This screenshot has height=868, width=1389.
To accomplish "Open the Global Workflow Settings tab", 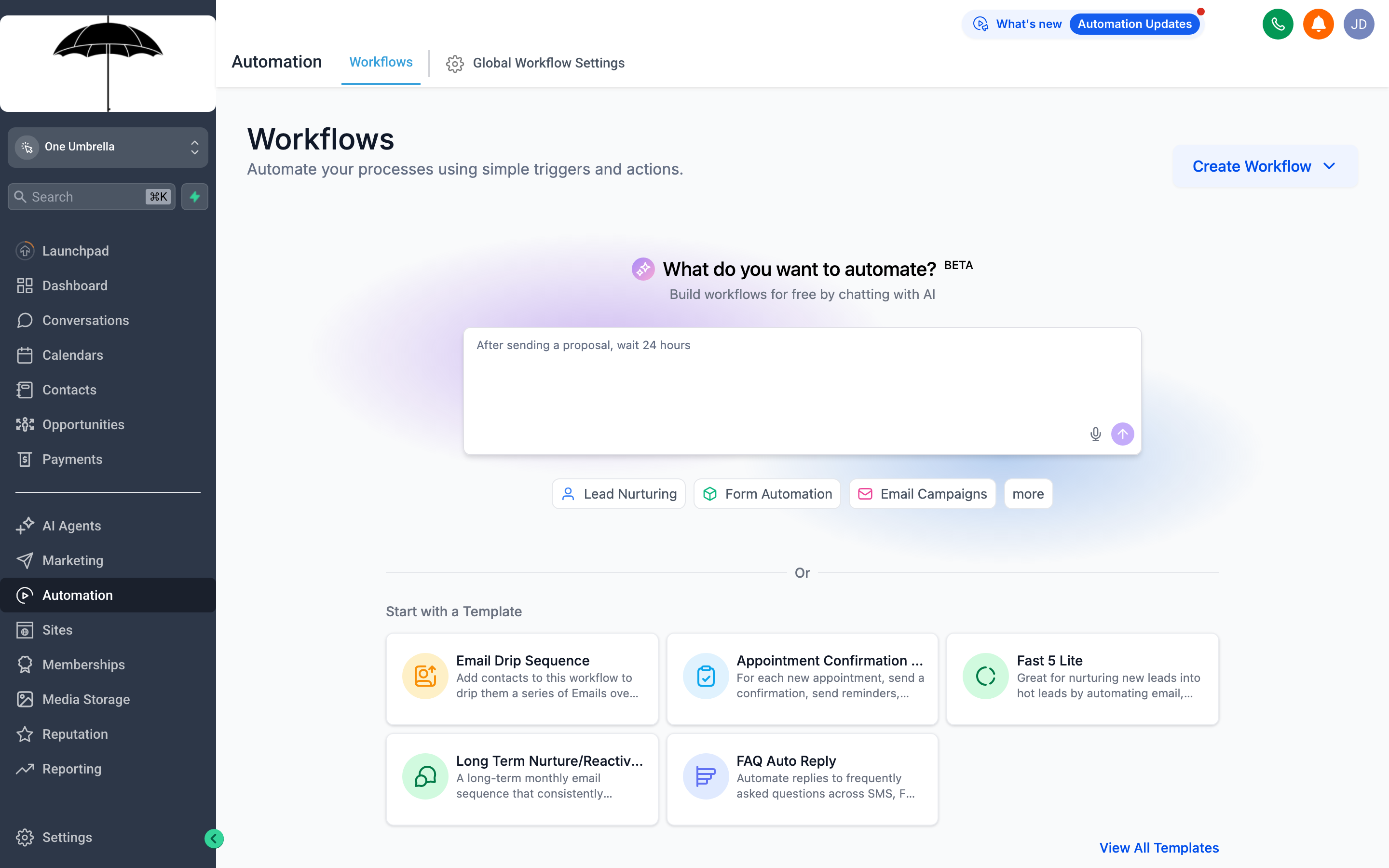I will 535,63.
